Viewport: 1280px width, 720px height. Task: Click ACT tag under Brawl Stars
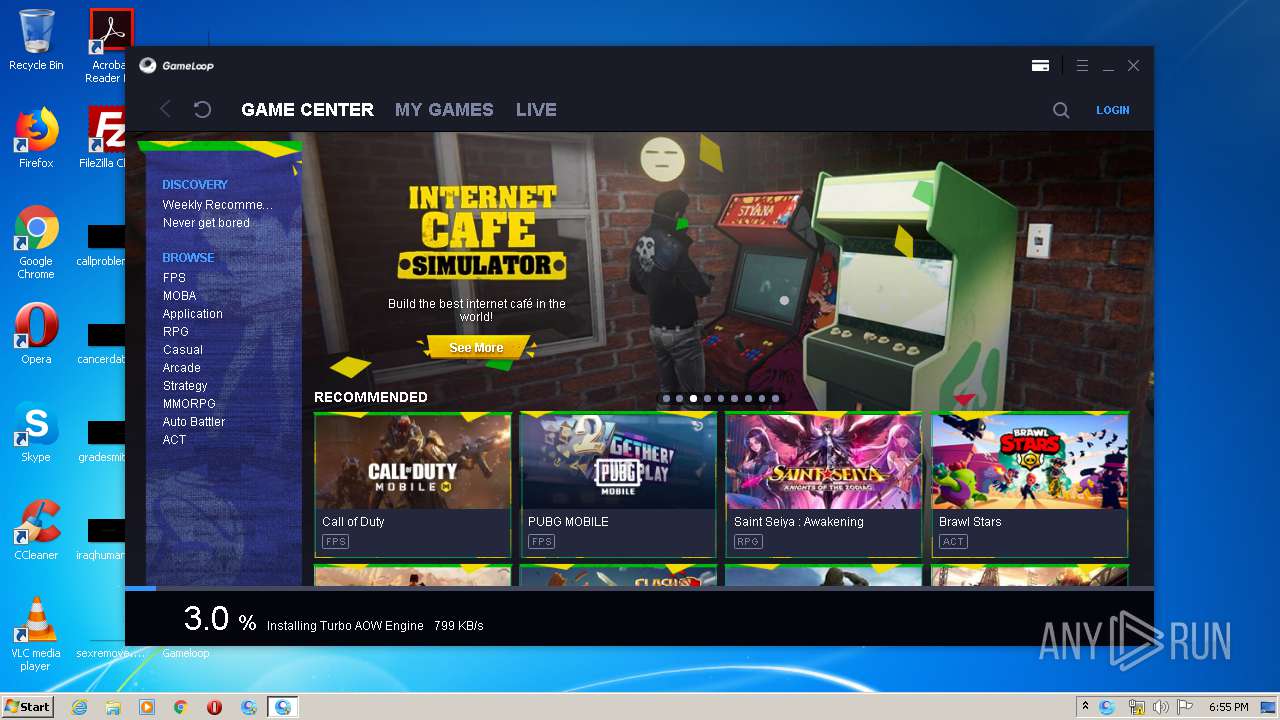tap(953, 542)
